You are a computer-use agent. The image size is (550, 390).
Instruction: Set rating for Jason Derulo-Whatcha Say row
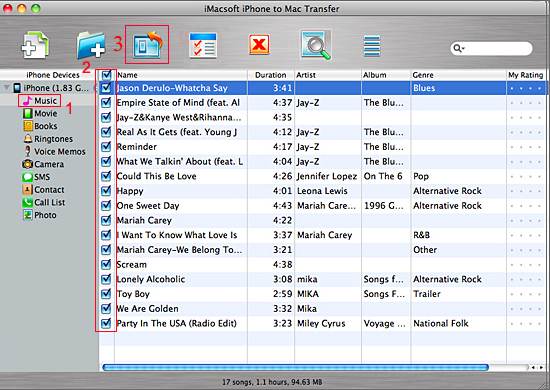click(x=526, y=88)
